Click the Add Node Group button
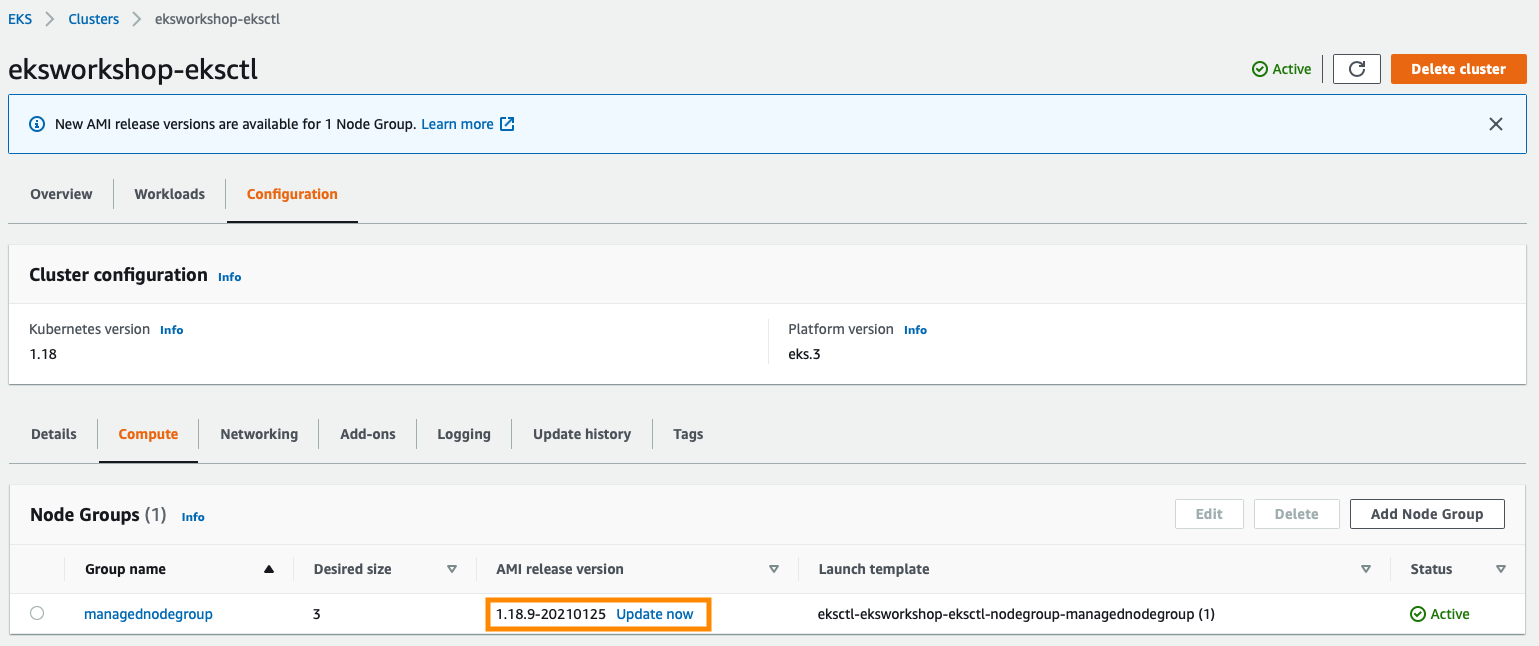The image size is (1539, 646). pyautogui.click(x=1427, y=514)
